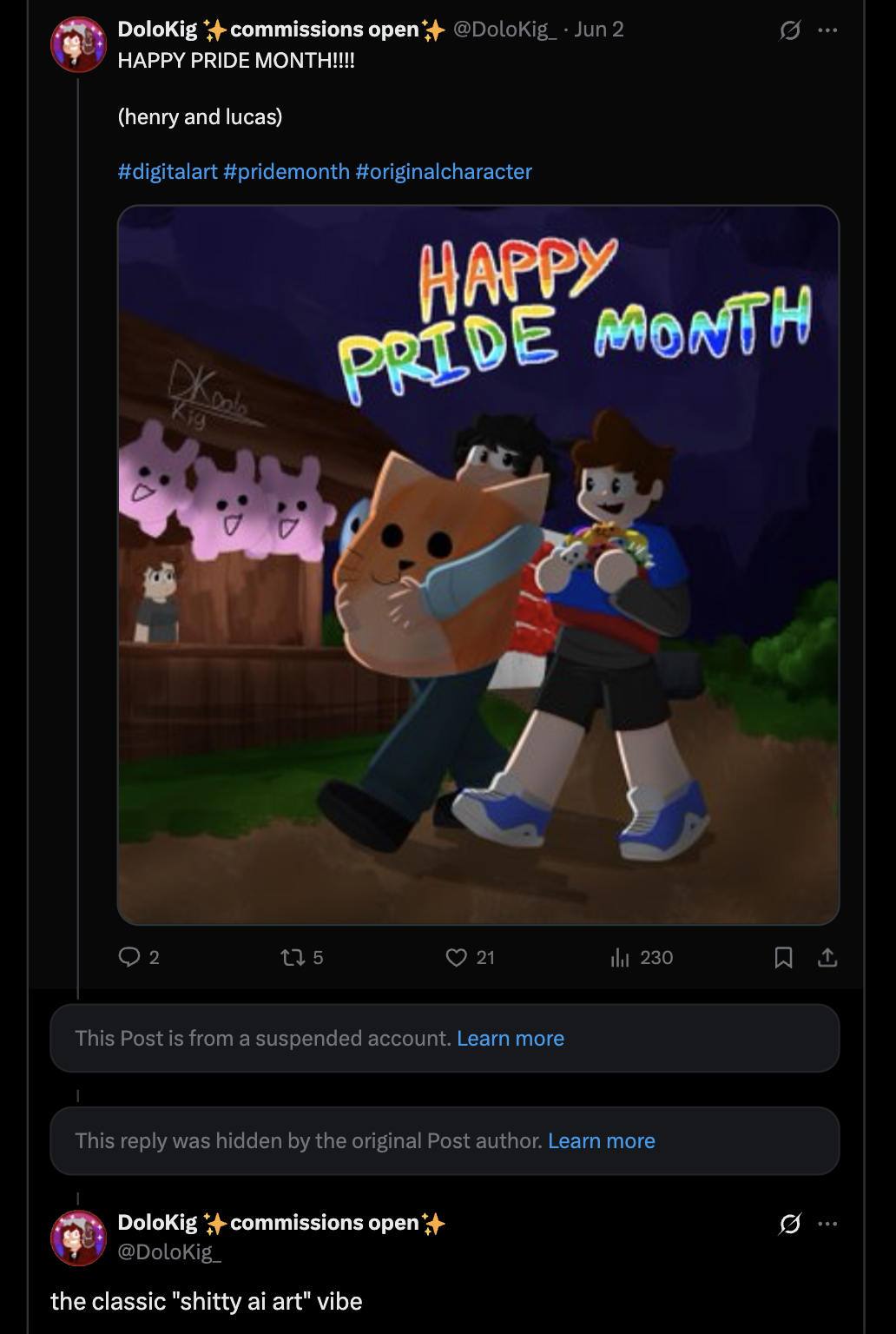Open more options menu on the top post
This screenshot has width=896, height=1334.
[828, 30]
